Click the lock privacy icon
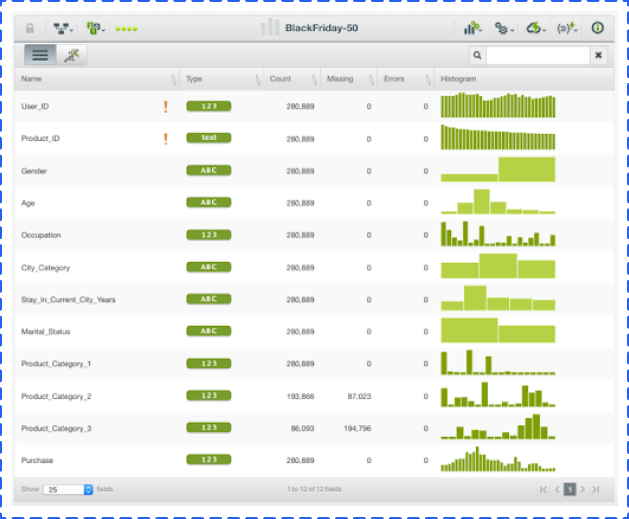Image resolution: width=629 pixels, height=519 pixels. (29, 28)
